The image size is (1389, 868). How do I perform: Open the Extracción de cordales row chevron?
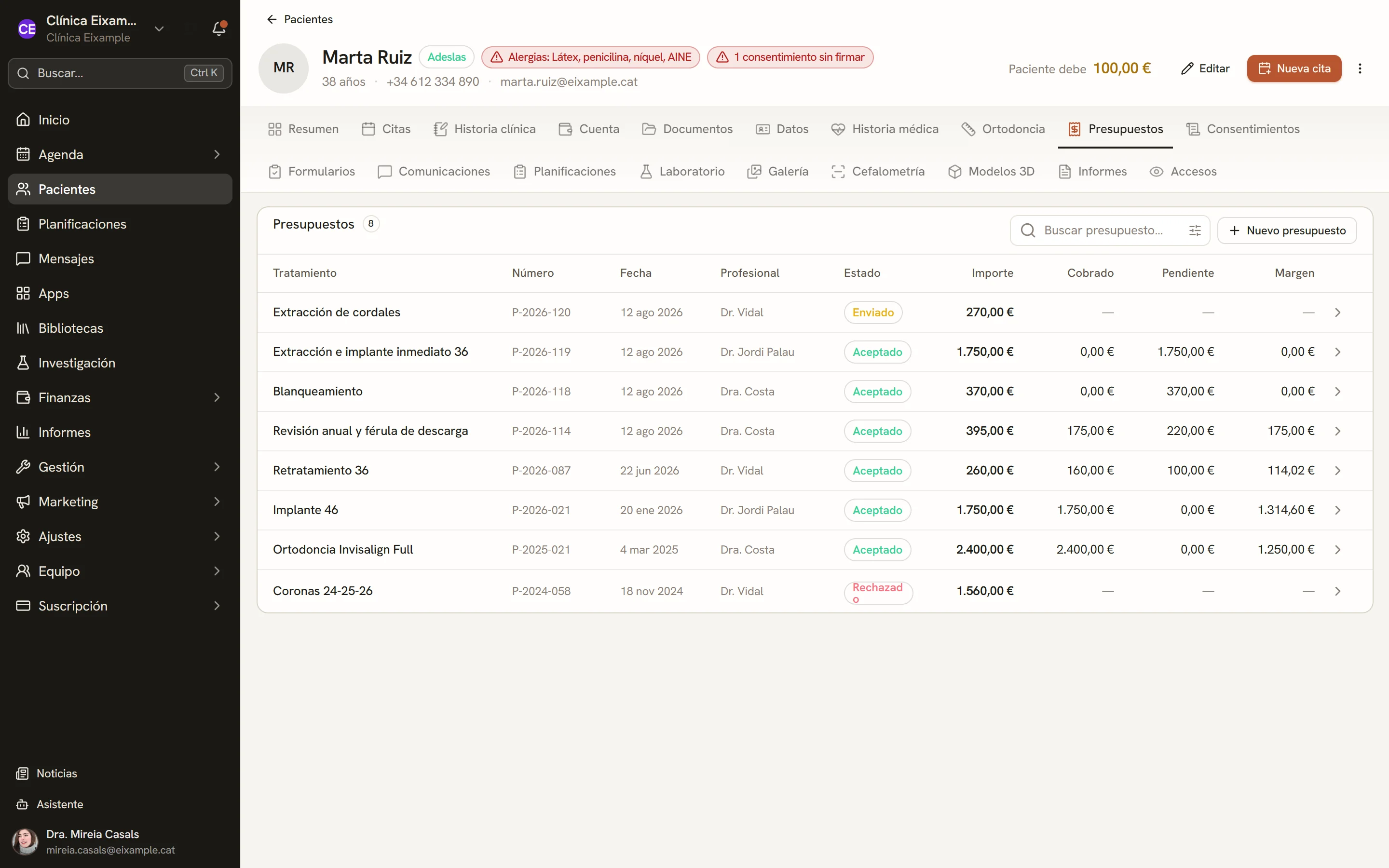point(1337,312)
